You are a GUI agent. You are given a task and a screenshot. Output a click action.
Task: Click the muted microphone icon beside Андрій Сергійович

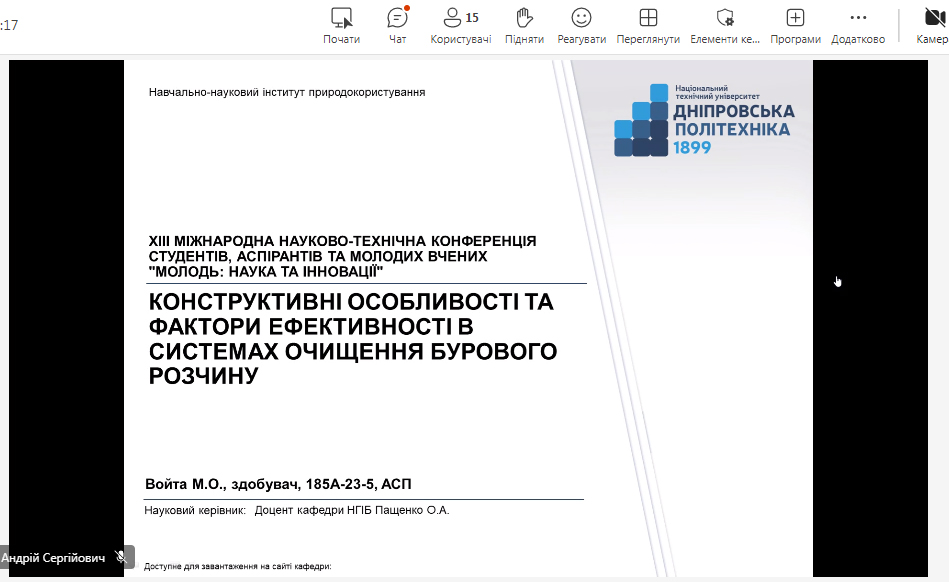click(x=121, y=558)
